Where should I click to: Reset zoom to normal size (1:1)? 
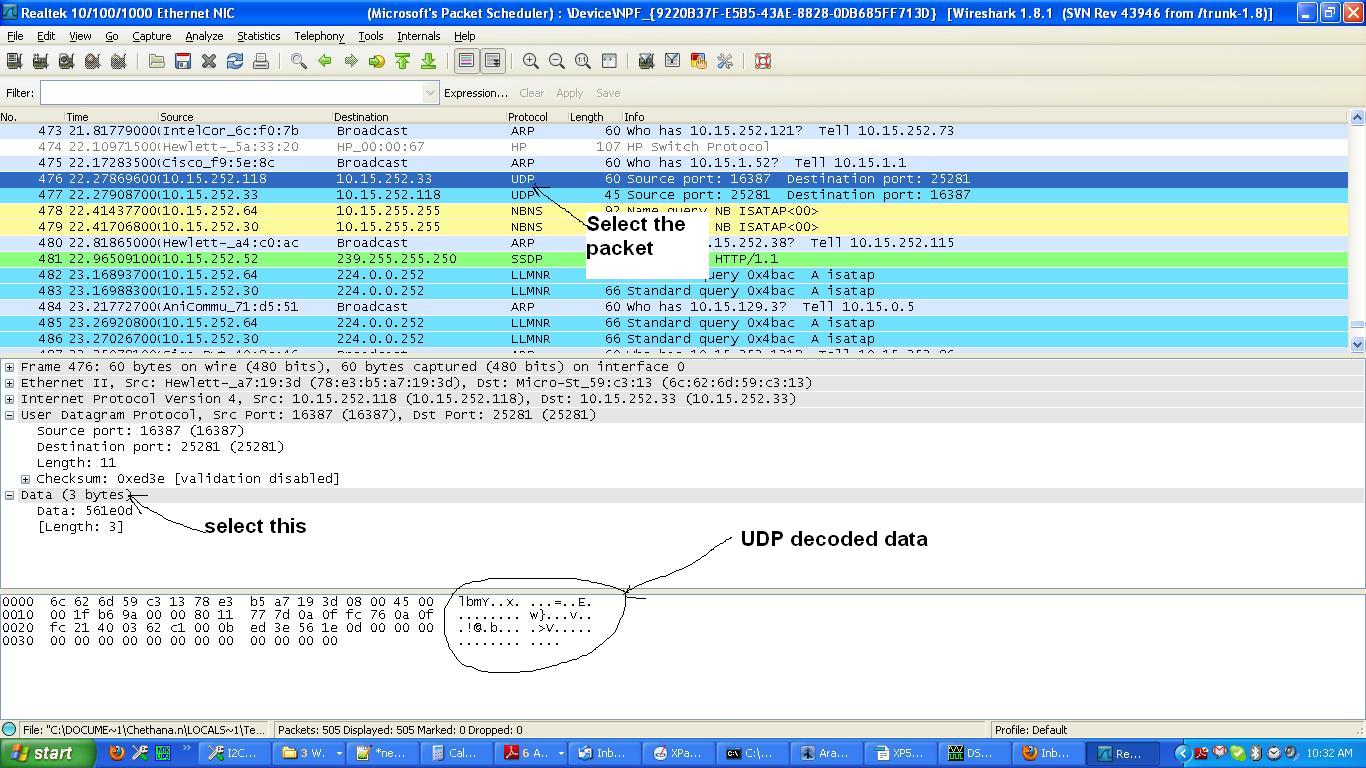(x=583, y=61)
